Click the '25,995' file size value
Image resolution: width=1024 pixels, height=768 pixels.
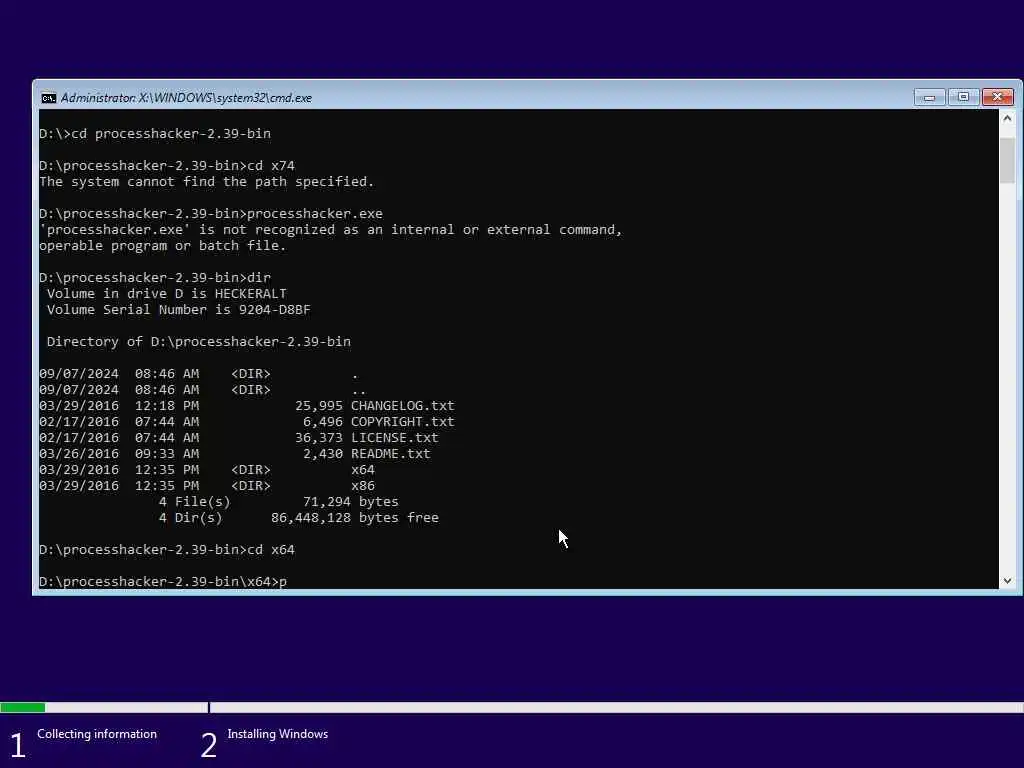[x=319, y=406]
